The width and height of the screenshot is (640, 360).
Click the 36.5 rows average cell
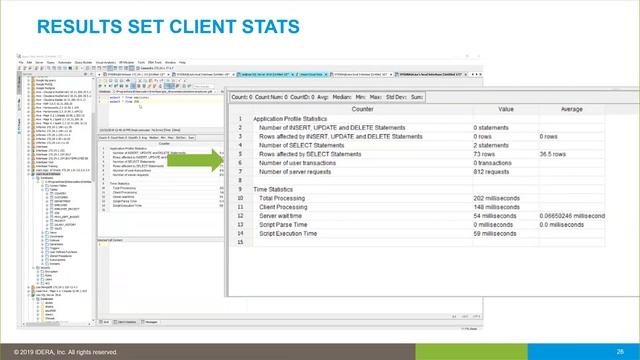[571, 154]
